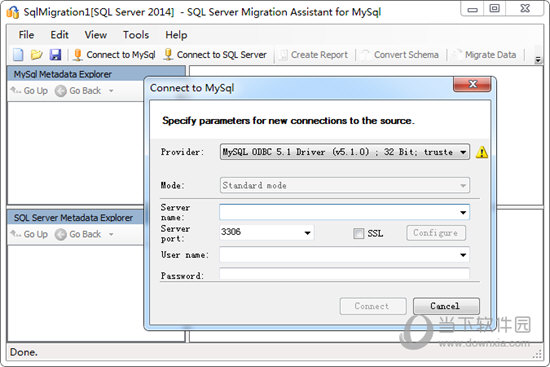550x367 pixels.
Task: Open the File menu
Action: coord(26,35)
